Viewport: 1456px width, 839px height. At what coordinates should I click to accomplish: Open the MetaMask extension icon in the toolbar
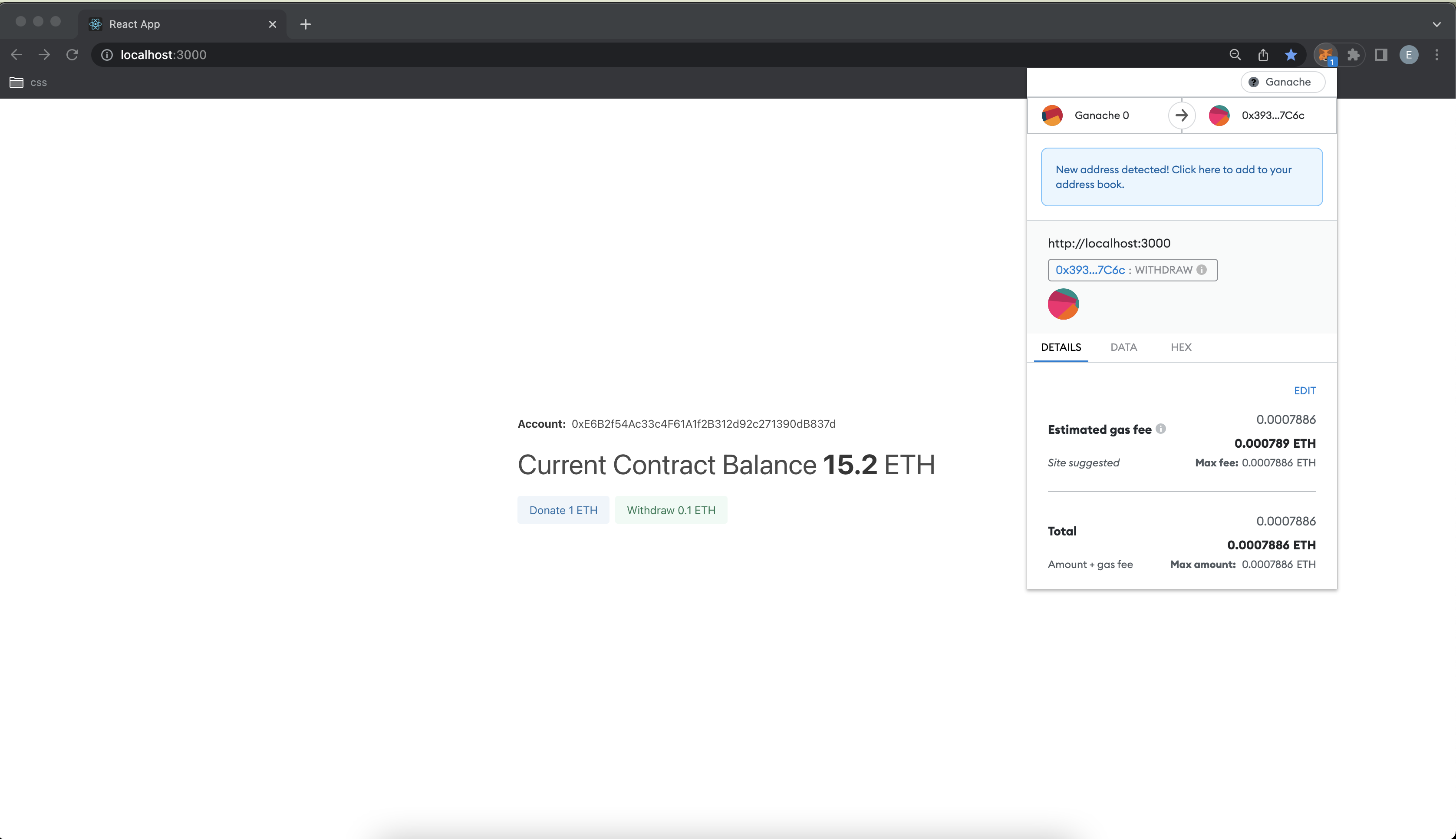(1326, 55)
